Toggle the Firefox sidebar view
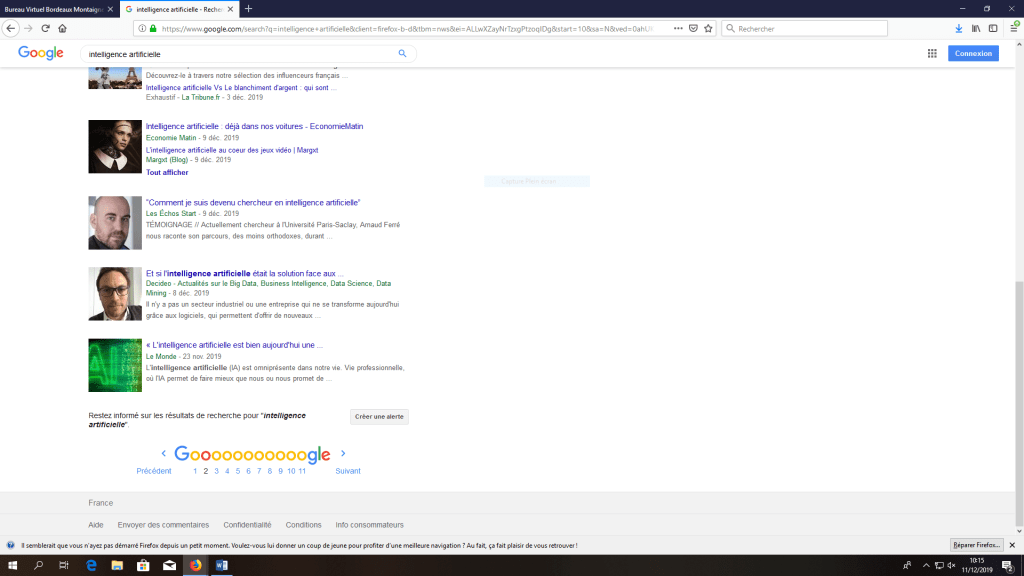Viewport: 1024px width, 576px height. click(991, 29)
